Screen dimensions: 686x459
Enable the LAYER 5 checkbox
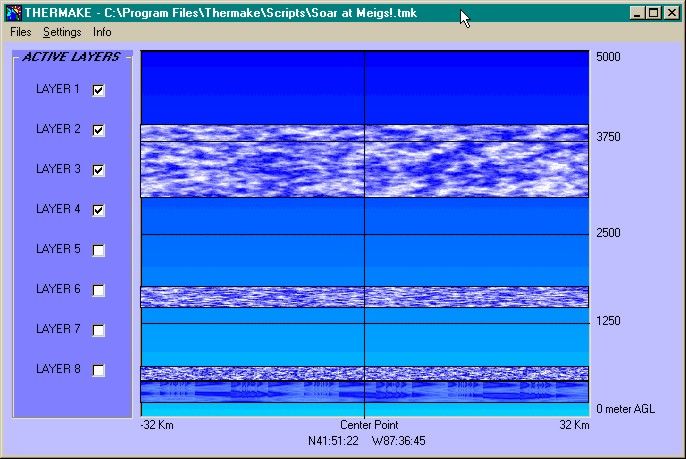click(x=98, y=250)
